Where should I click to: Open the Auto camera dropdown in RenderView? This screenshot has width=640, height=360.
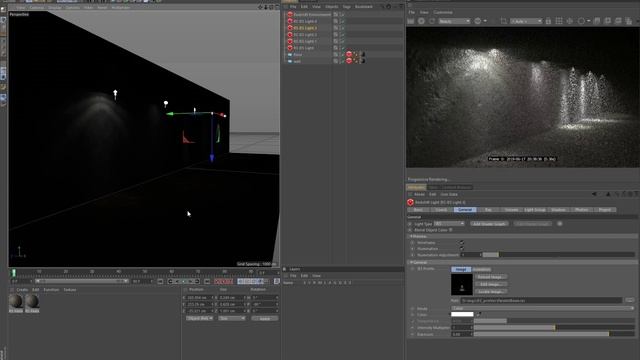pyautogui.click(x=526, y=21)
